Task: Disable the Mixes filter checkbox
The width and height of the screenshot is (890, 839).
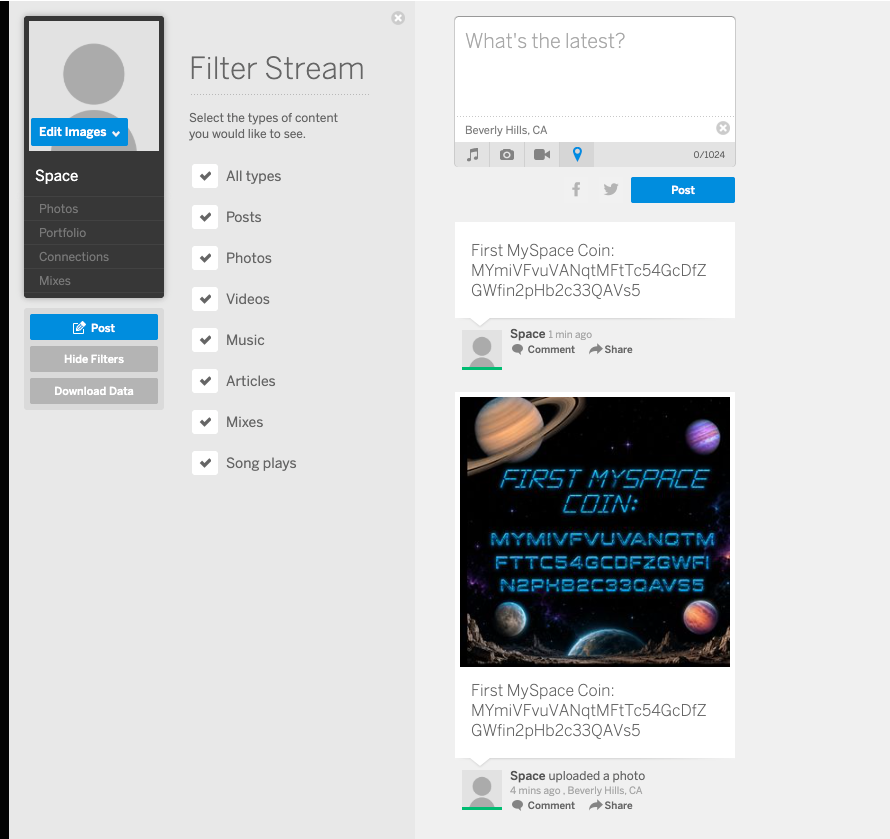Action: [x=205, y=422]
